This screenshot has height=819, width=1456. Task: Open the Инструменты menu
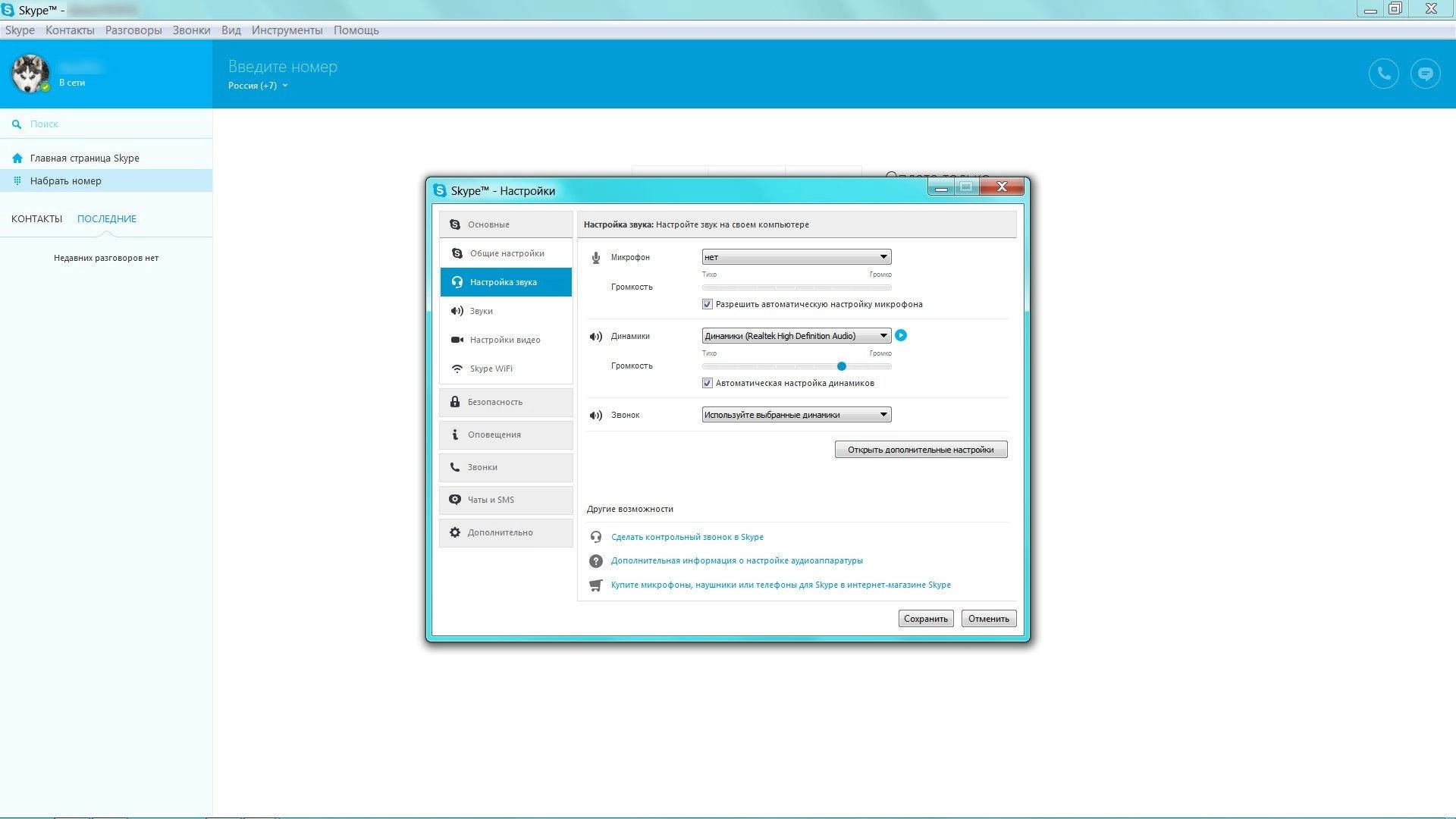coord(287,30)
